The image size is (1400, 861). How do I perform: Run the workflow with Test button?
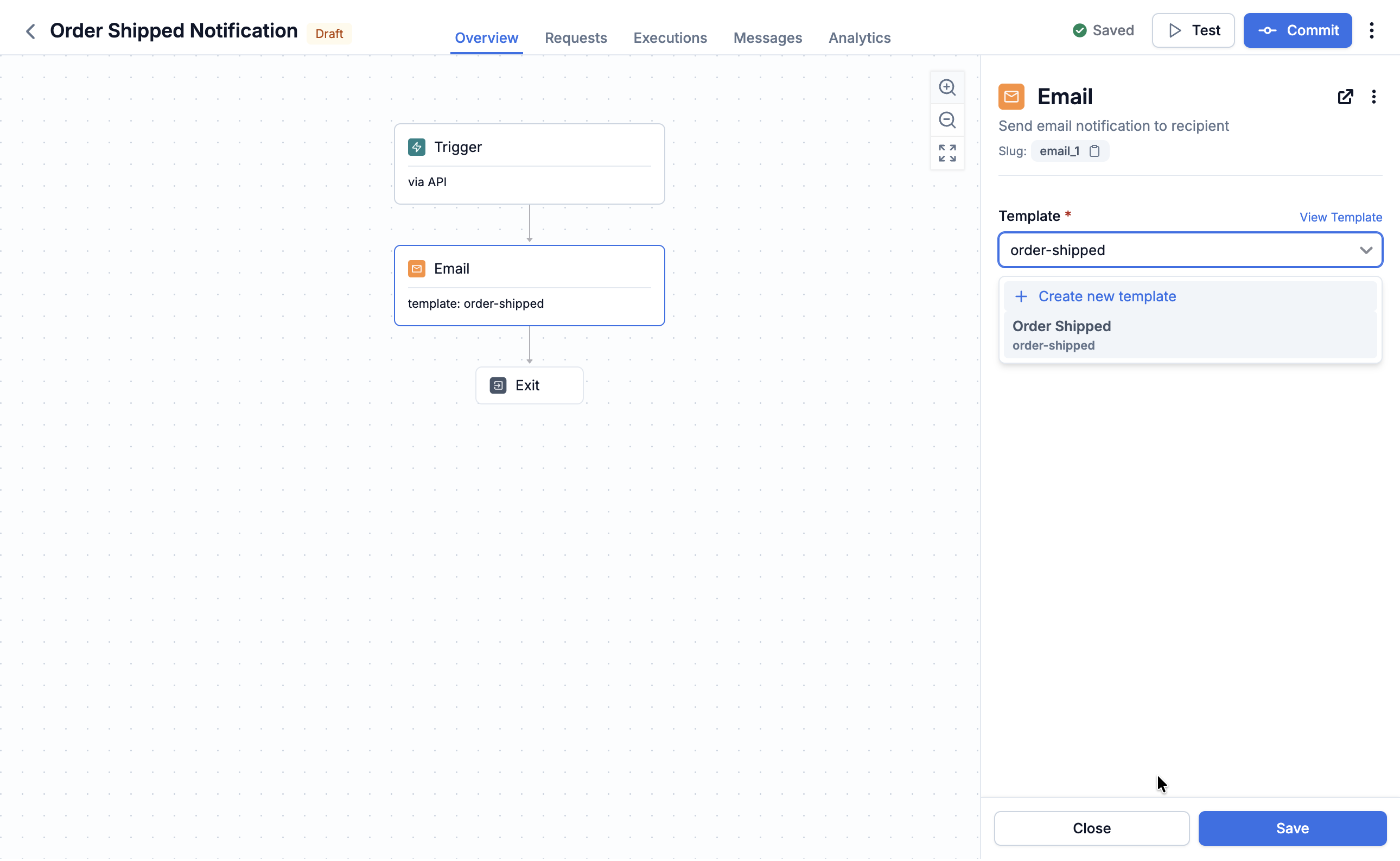tap(1193, 30)
